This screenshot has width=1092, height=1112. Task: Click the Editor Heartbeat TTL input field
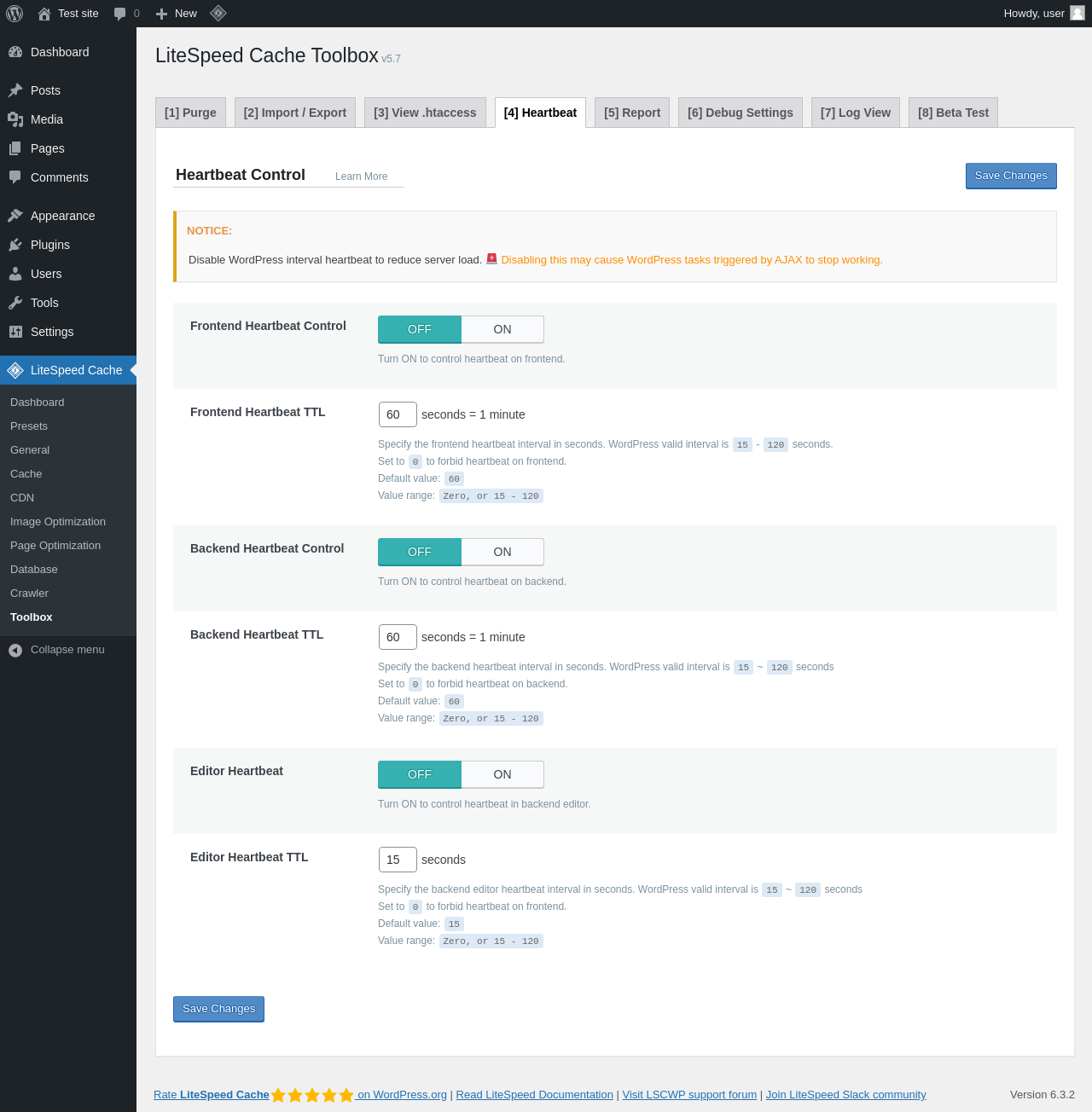pyautogui.click(x=398, y=860)
